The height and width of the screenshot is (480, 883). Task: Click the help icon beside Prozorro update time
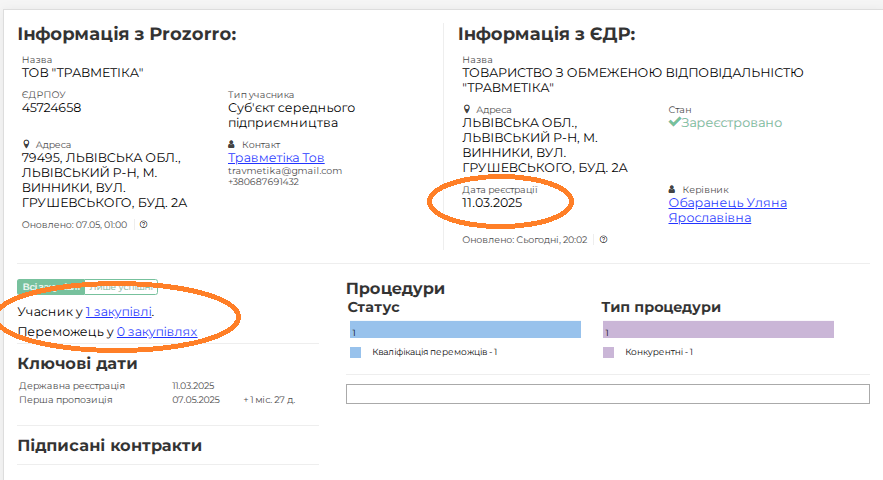click(x=144, y=225)
